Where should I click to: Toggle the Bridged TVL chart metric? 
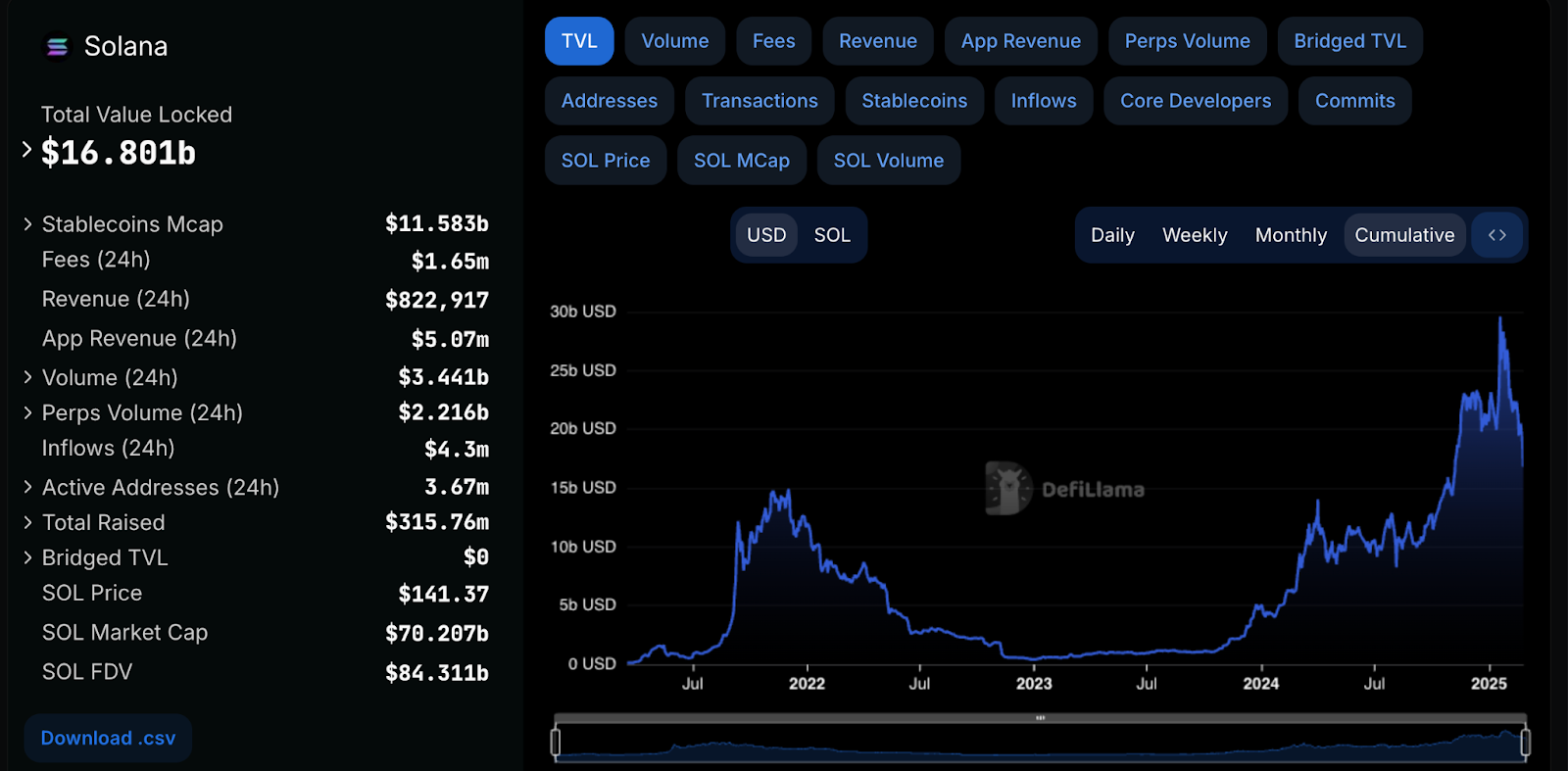tap(1350, 41)
